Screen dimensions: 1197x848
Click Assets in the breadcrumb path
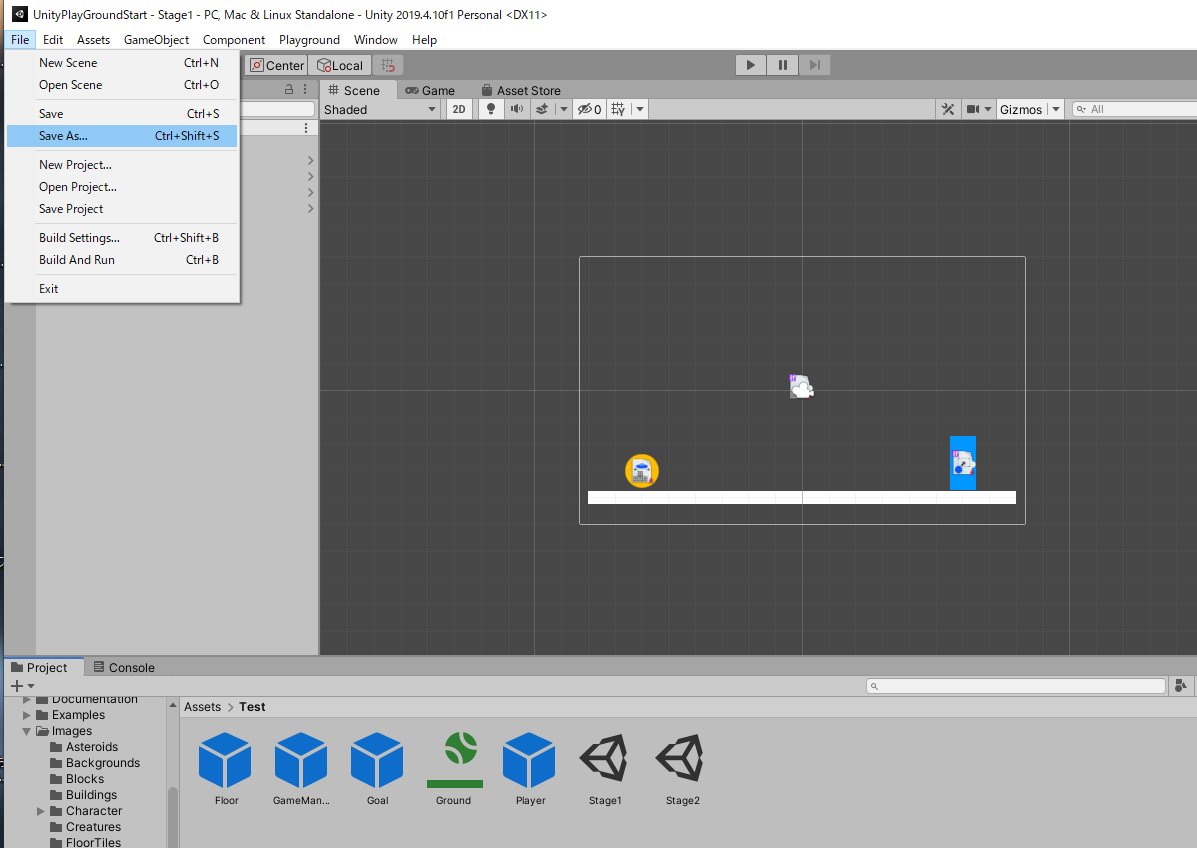[202, 707]
